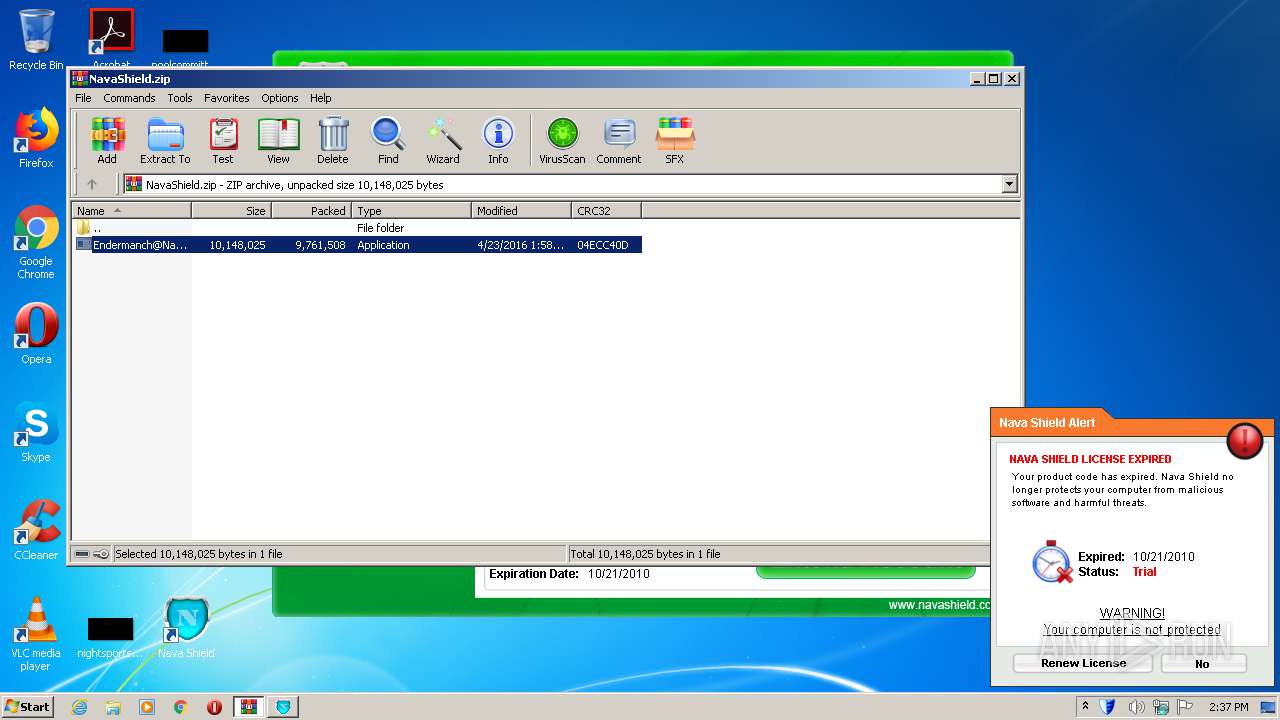Launch Firefox from desktop
This screenshot has width=1280, height=720.
pyautogui.click(x=36, y=139)
